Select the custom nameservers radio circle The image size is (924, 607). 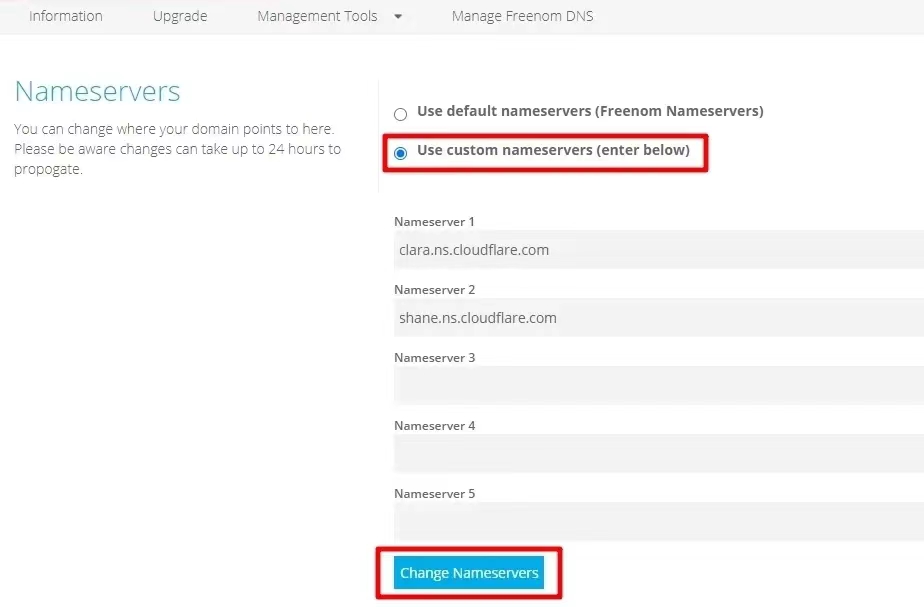click(401, 153)
